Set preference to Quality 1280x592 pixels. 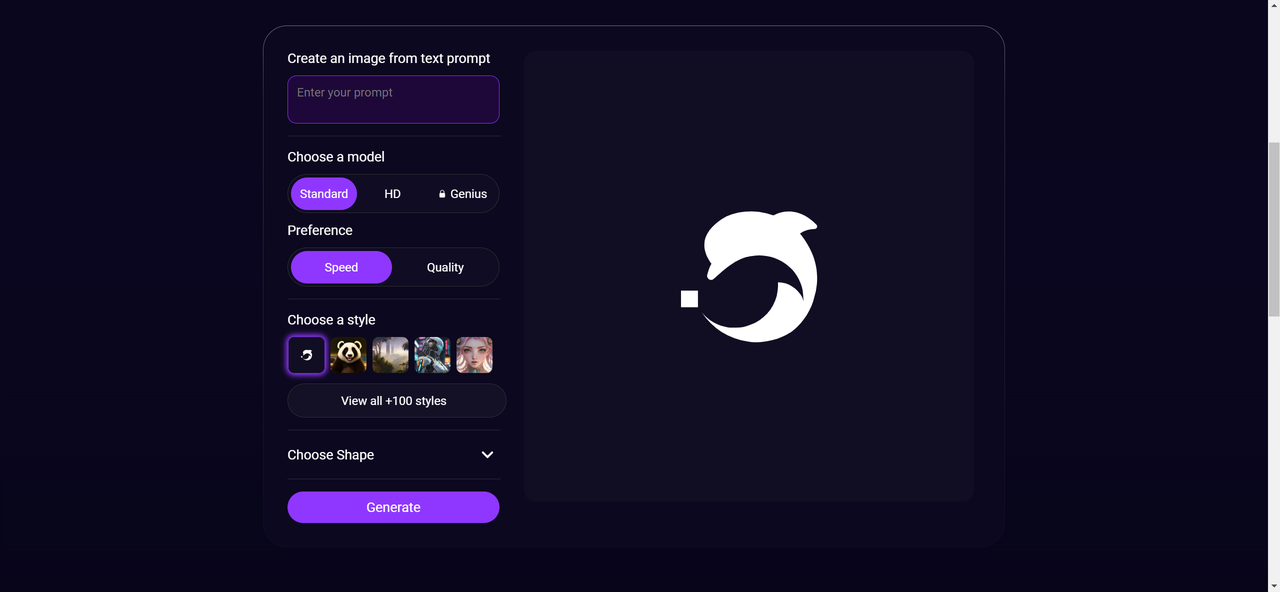(445, 267)
